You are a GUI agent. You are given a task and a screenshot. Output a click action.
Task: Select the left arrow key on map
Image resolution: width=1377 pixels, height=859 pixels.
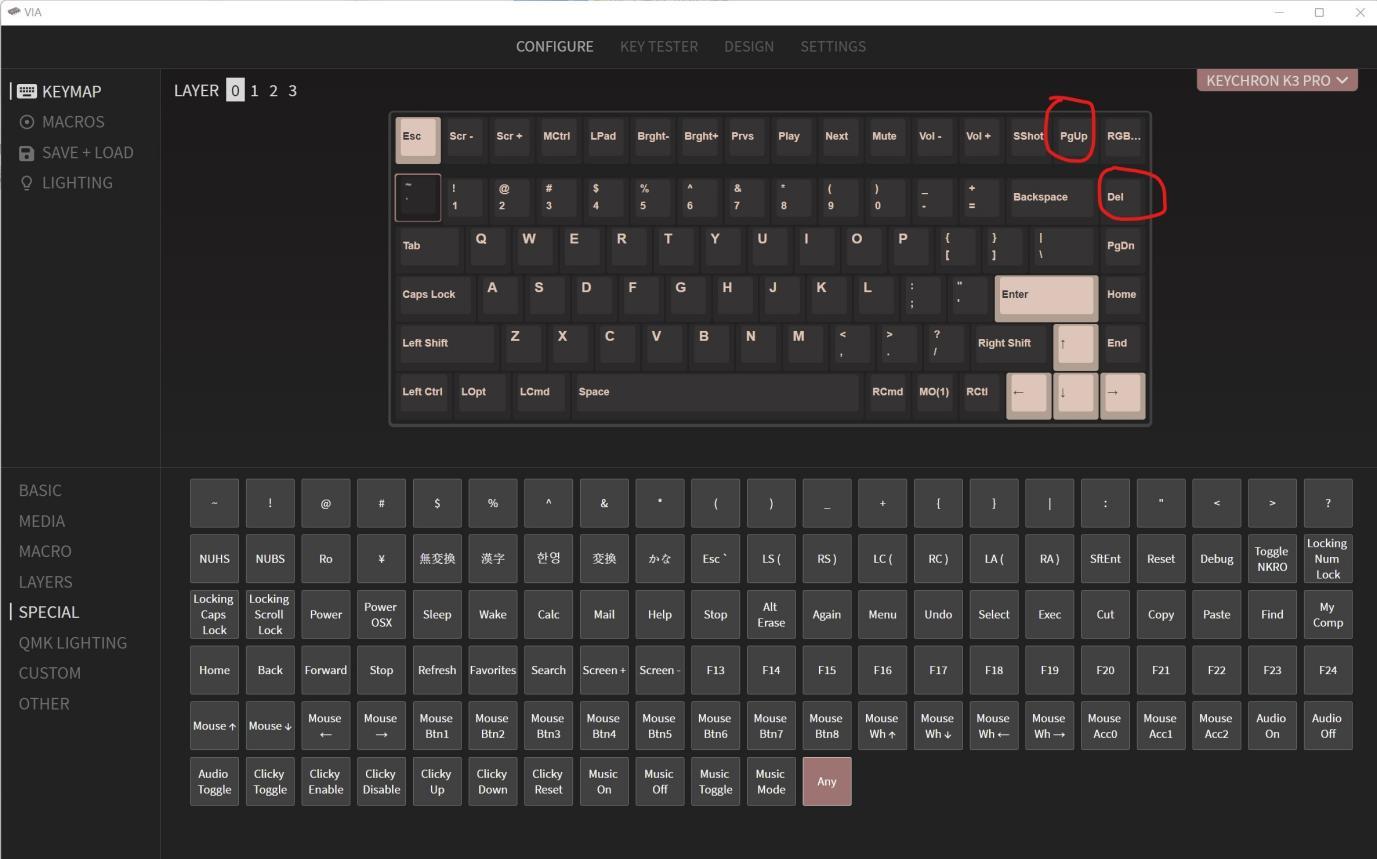click(1028, 395)
